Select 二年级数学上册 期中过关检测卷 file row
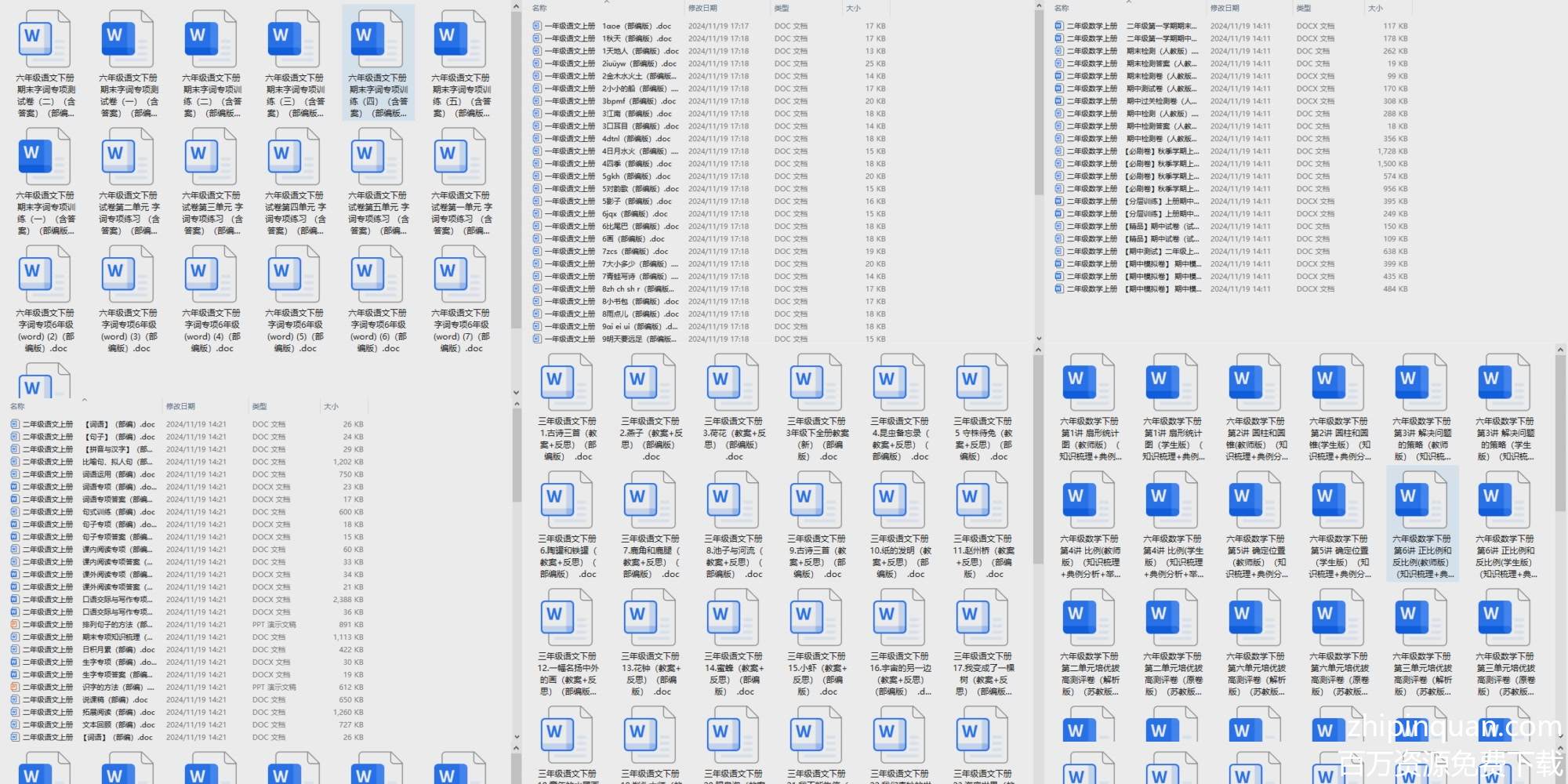This screenshot has height=784, width=1568. (x=1231, y=101)
